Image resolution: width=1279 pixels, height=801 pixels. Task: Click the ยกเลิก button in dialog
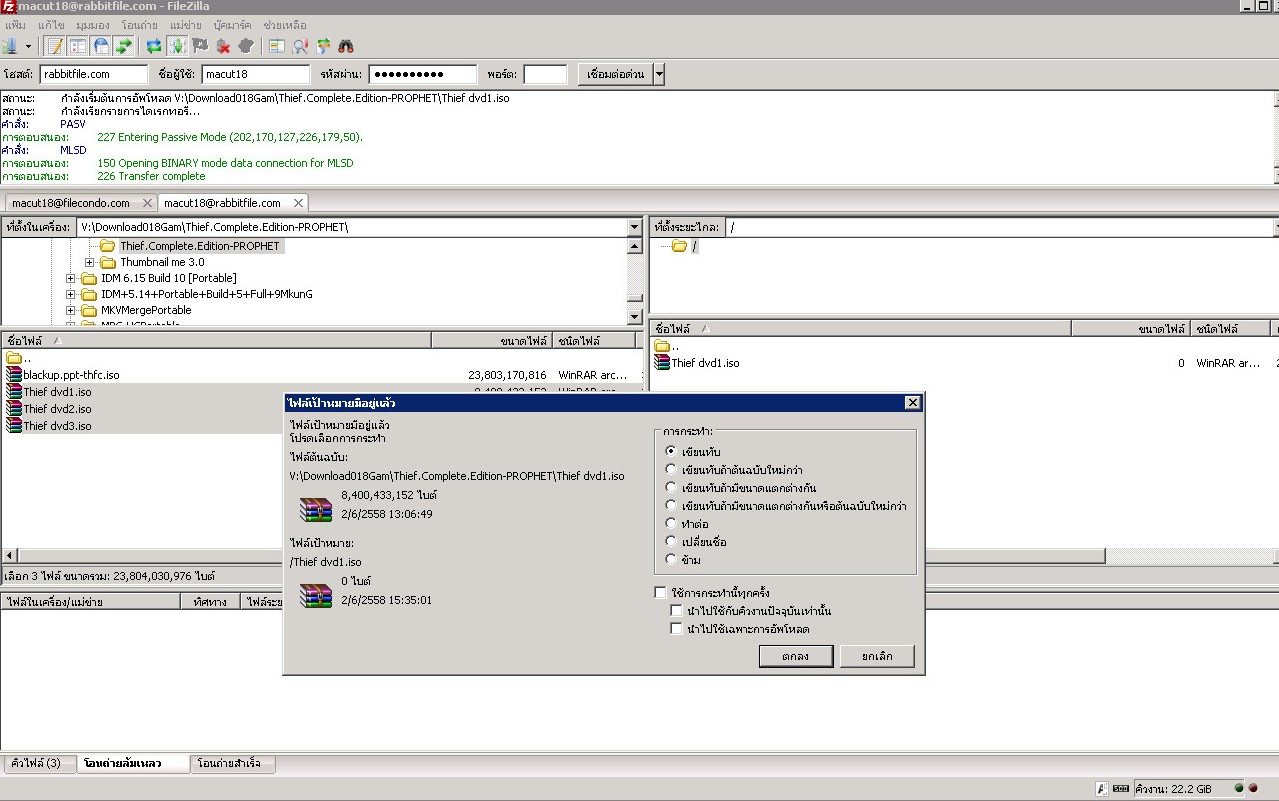pos(876,656)
